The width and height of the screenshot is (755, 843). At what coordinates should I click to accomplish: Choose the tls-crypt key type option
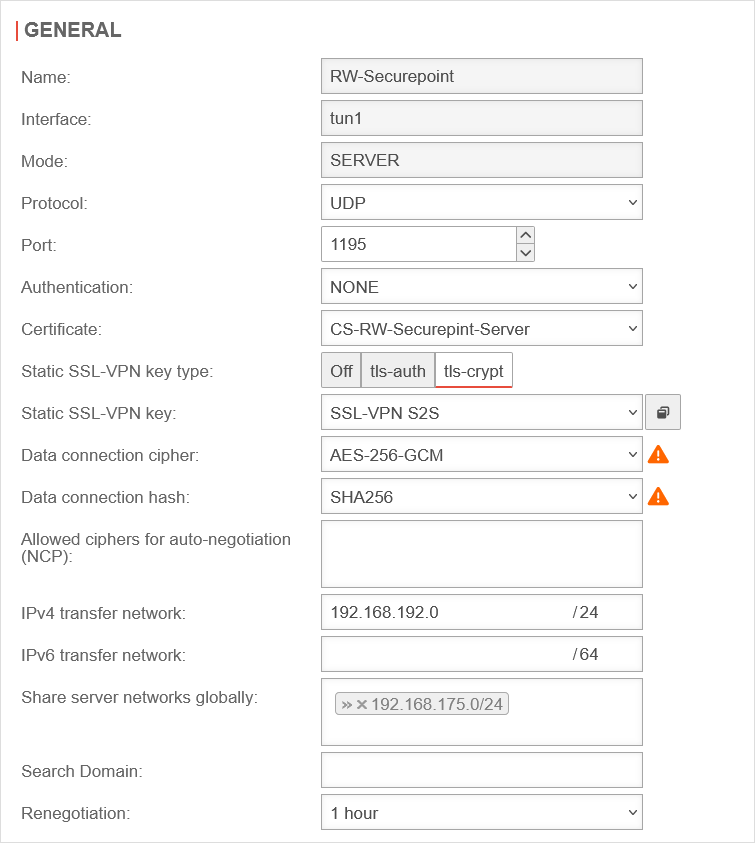pos(473,371)
